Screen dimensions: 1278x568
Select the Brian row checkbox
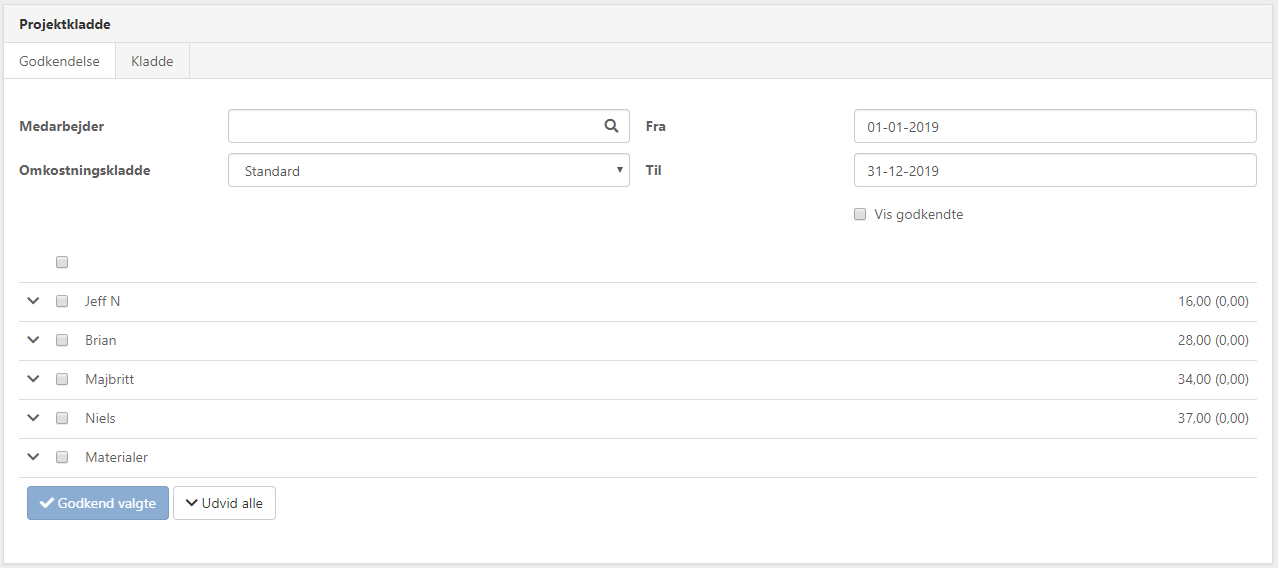(x=62, y=340)
